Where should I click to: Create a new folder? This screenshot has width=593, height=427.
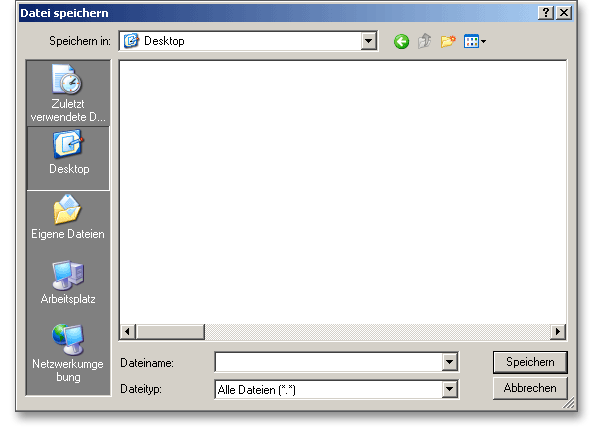tap(448, 41)
